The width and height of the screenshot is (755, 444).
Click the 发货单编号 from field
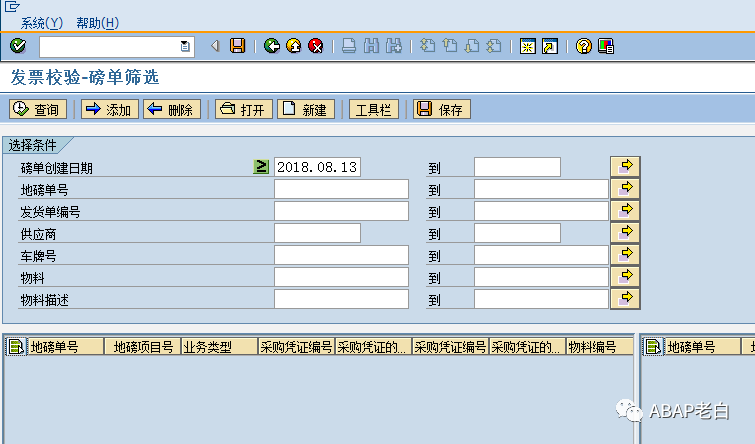tap(341, 211)
